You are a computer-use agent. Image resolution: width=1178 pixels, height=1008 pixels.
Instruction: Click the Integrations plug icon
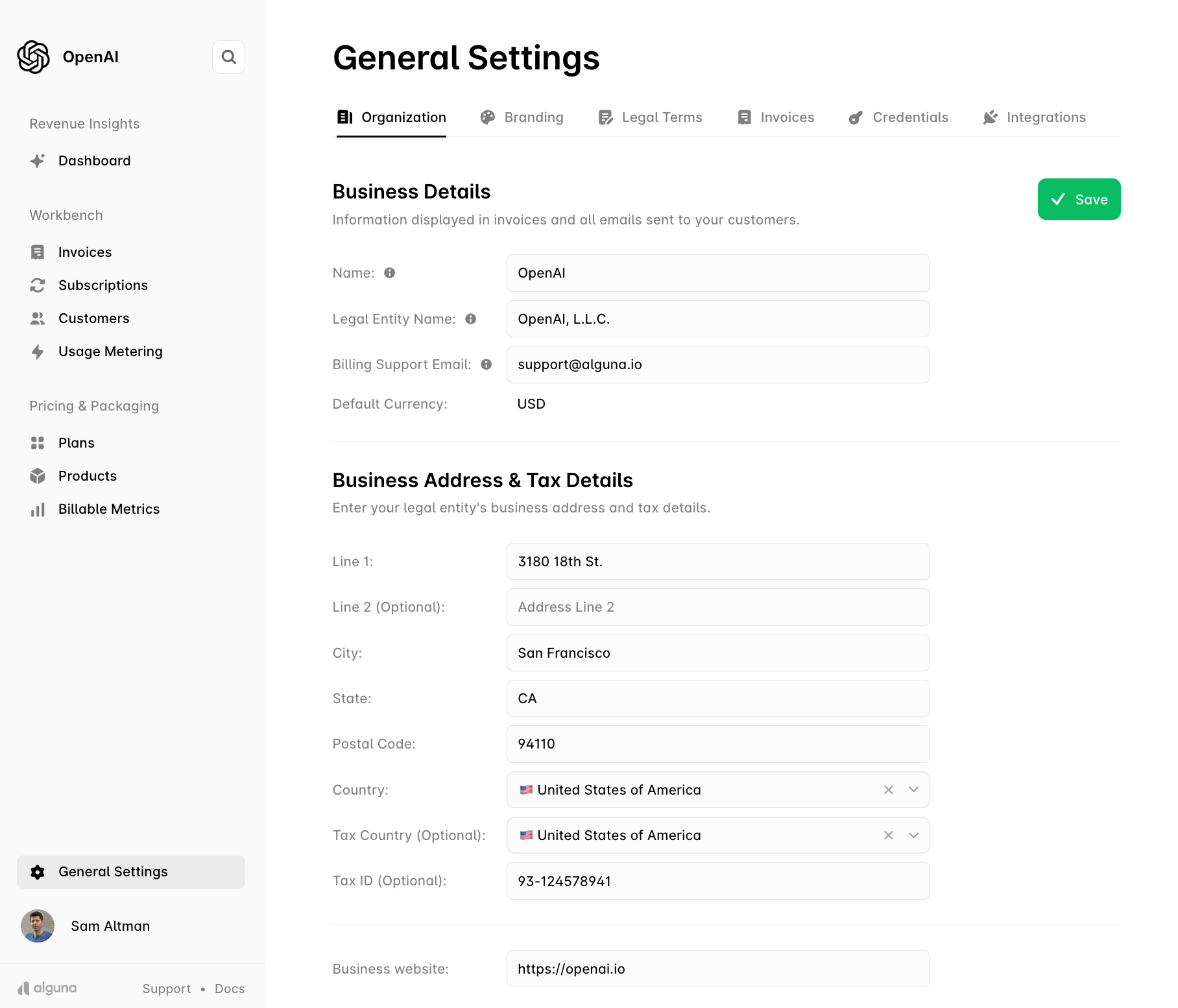point(991,117)
